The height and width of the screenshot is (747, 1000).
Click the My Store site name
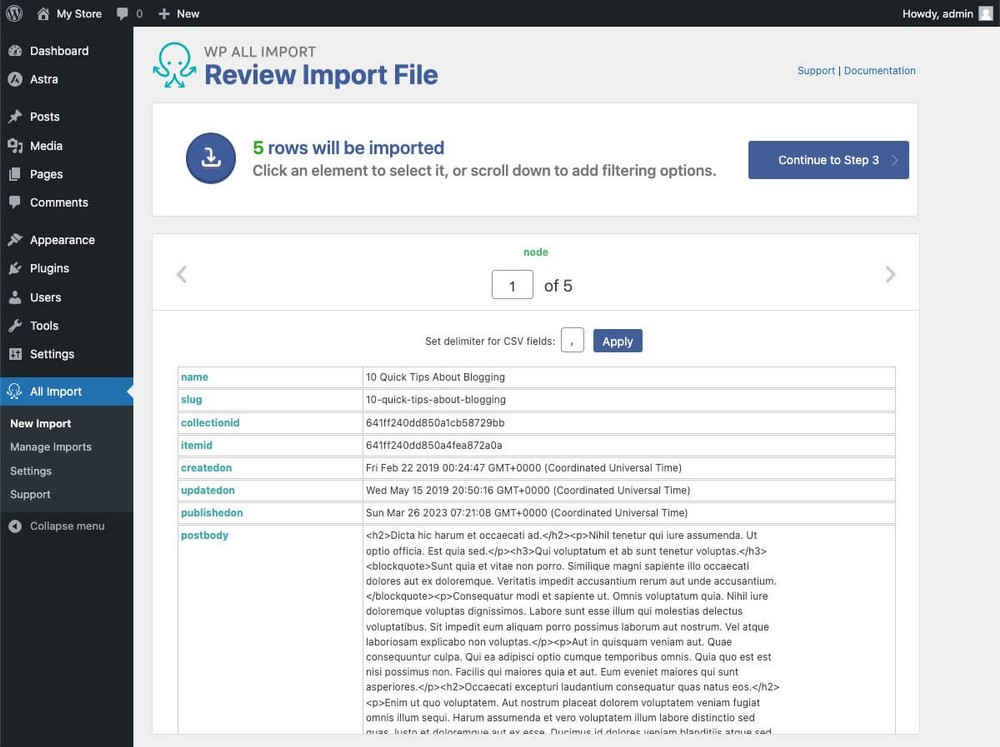coord(79,13)
